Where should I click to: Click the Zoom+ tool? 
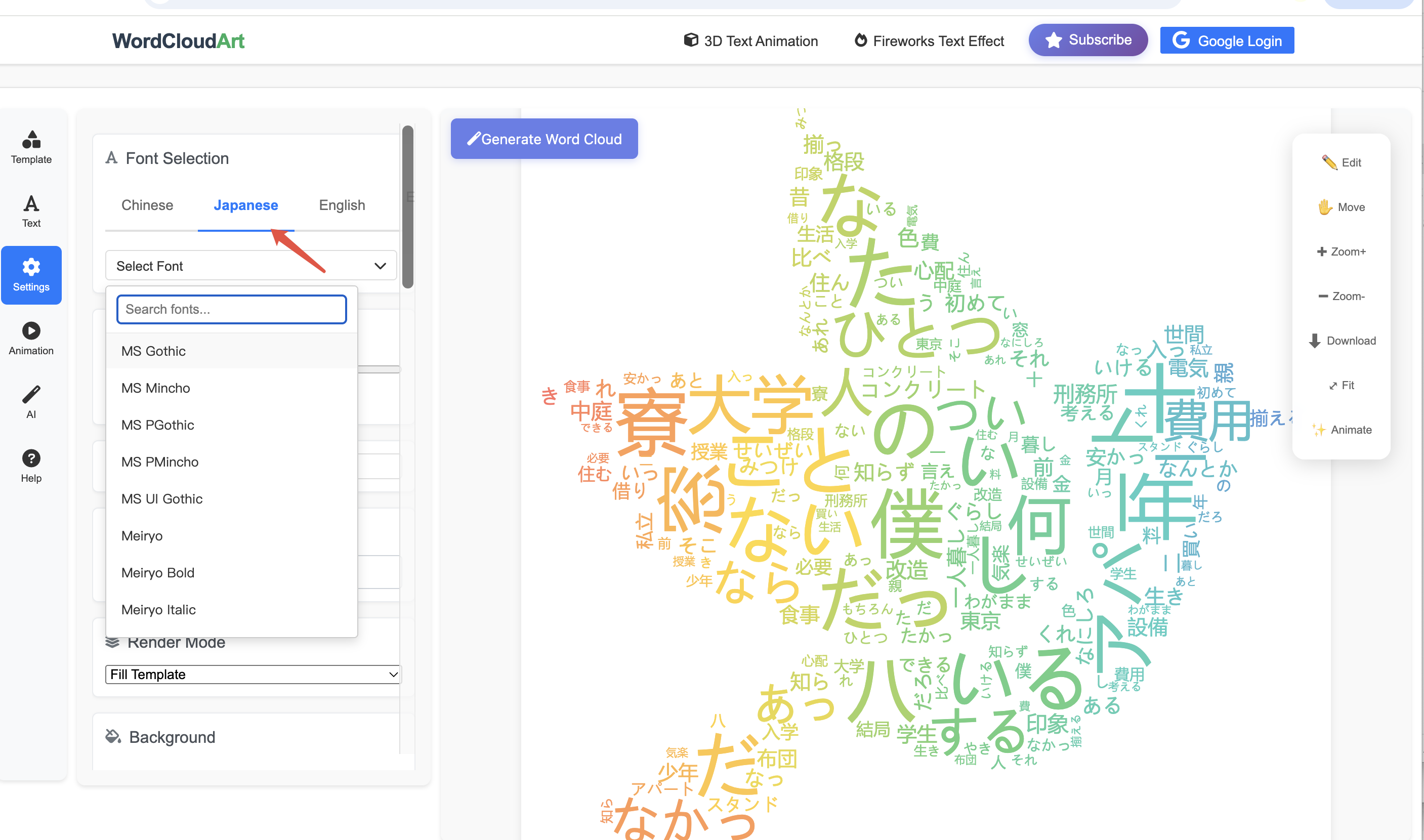[1341, 251]
